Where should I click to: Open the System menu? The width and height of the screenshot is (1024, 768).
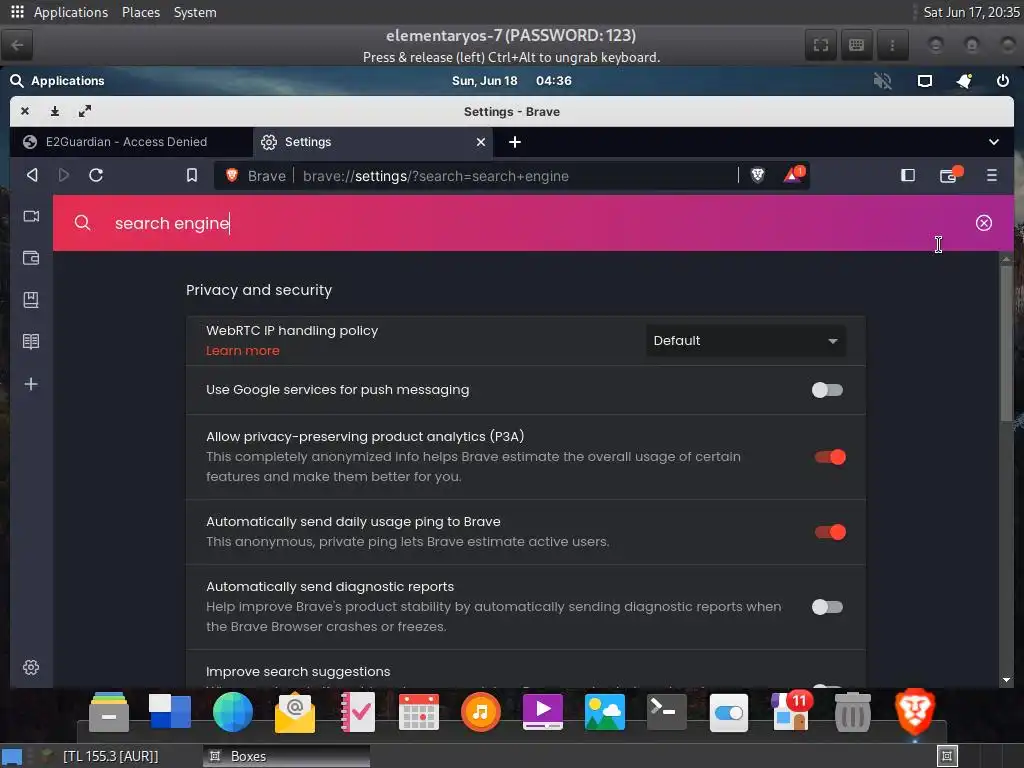[x=195, y=12]
